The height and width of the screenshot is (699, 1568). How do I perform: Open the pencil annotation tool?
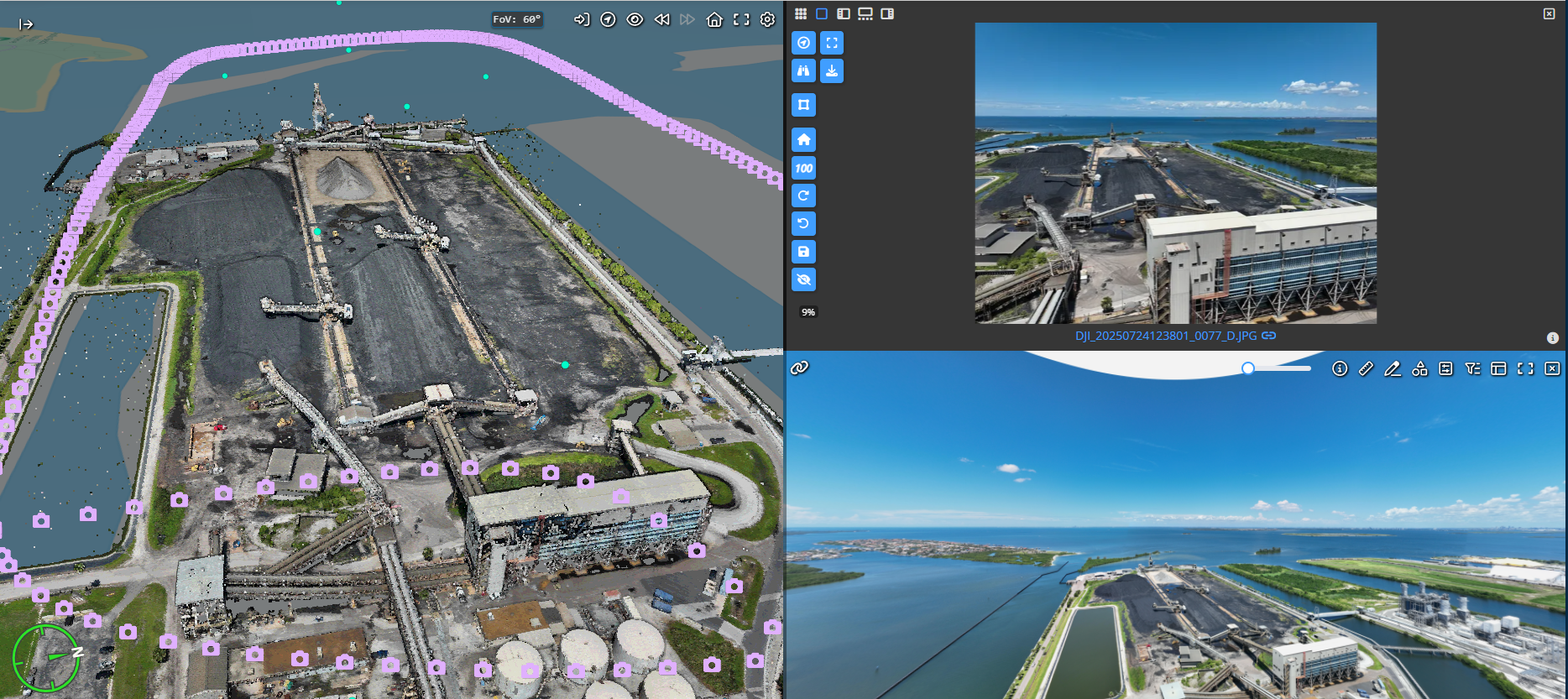coord(1392,368)
